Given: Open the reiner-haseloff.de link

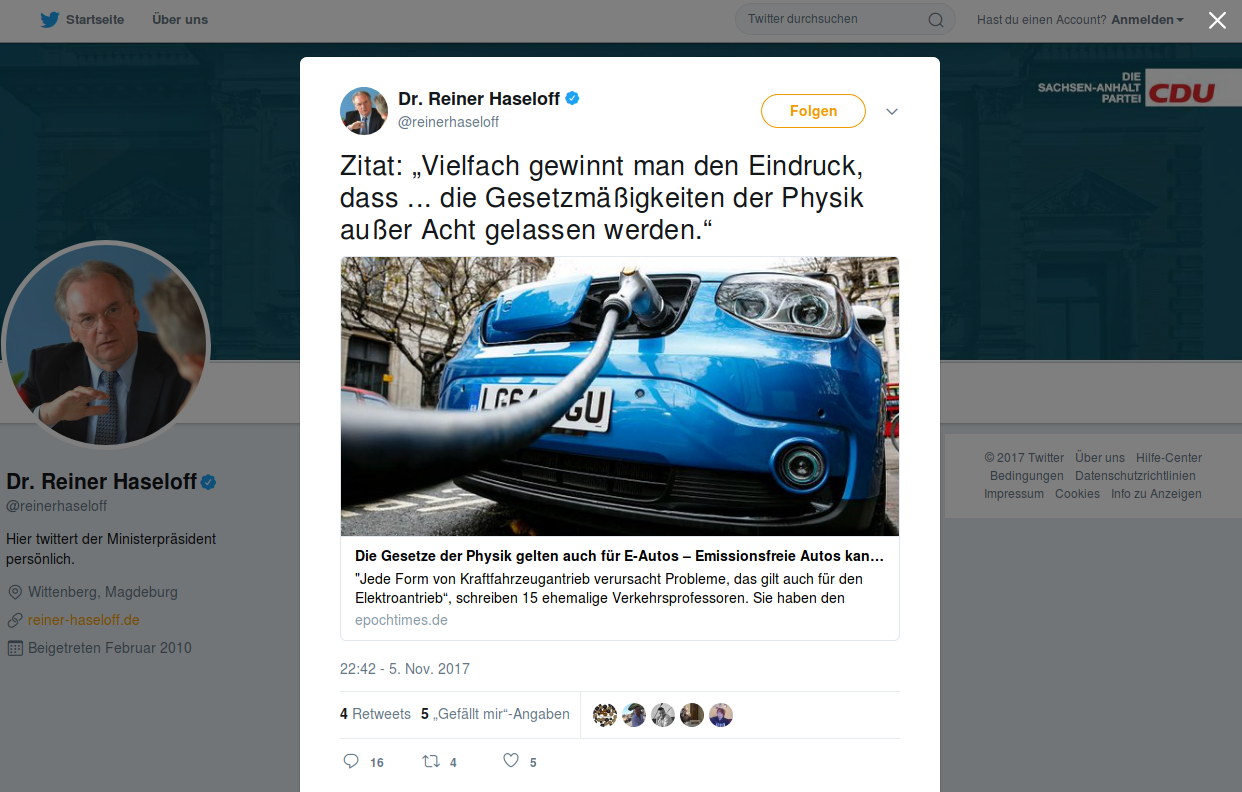Looking at the screenshot, I should (x=84, y=620).
